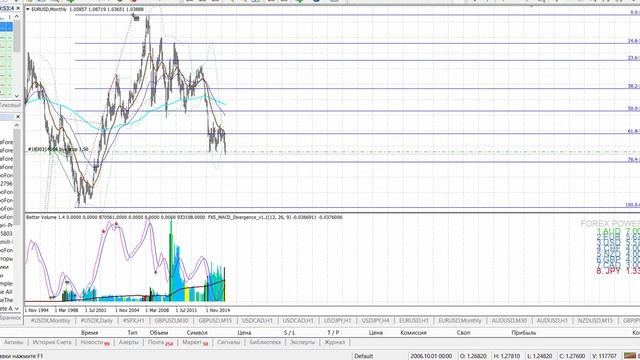Click the Прибыль column header
640x360 pixels.
[x=524, y=333]
